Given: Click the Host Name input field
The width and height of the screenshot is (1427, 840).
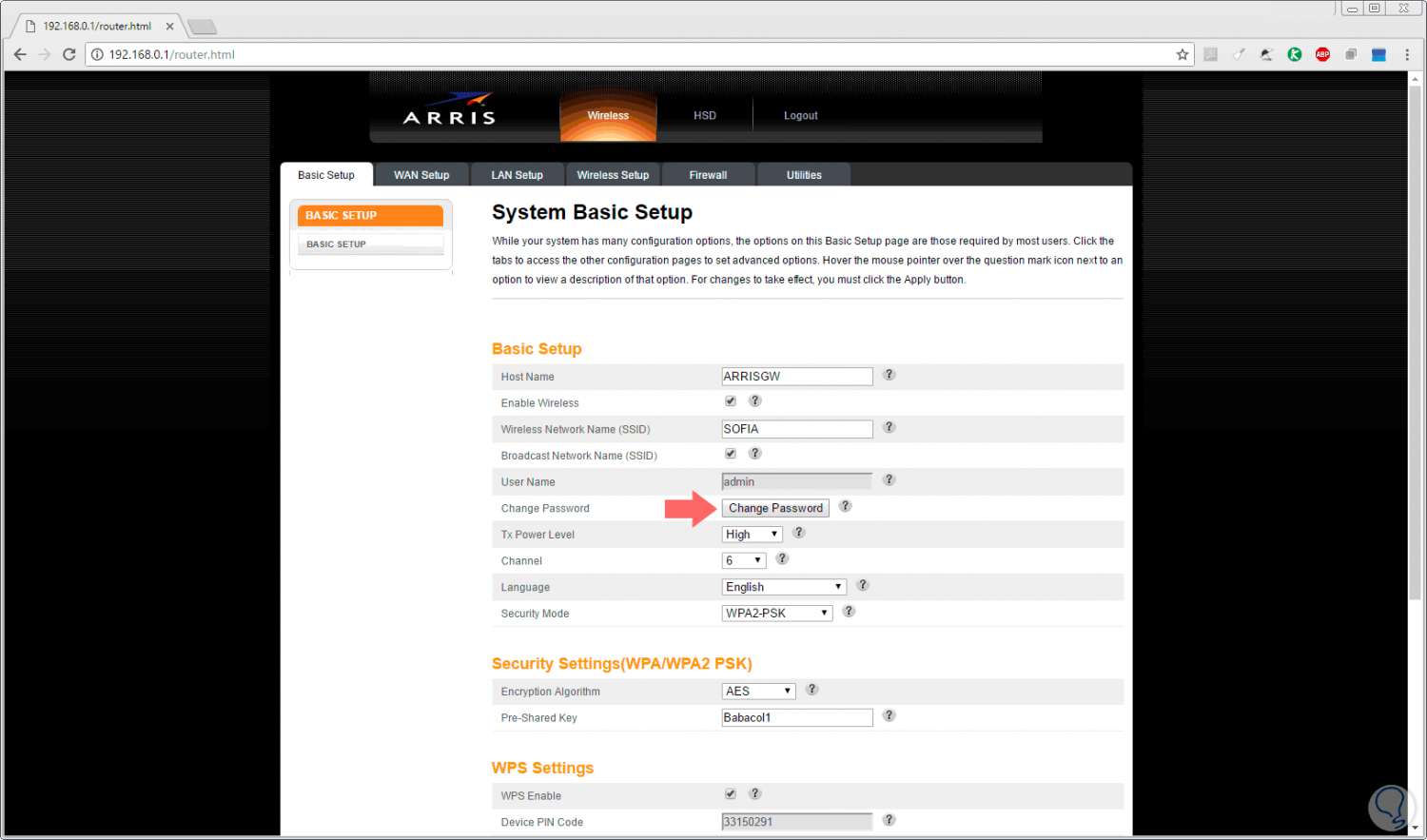Looking at the screenshot, I should coord(797,377).
